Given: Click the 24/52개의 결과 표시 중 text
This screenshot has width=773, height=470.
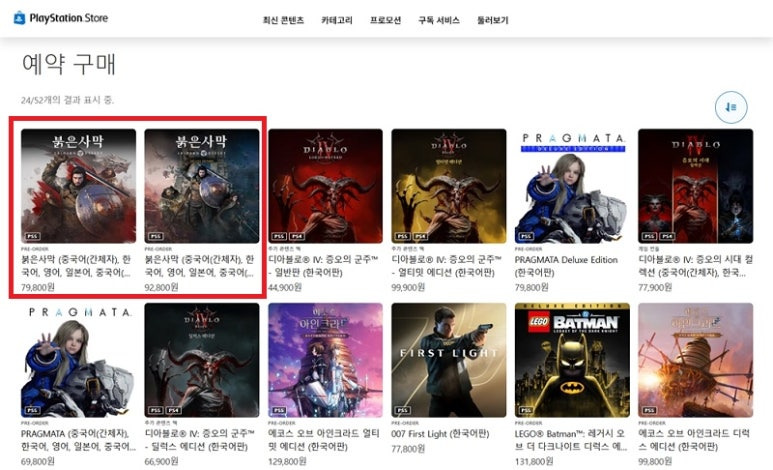Looking at the screenshot, I should (68, 100).
